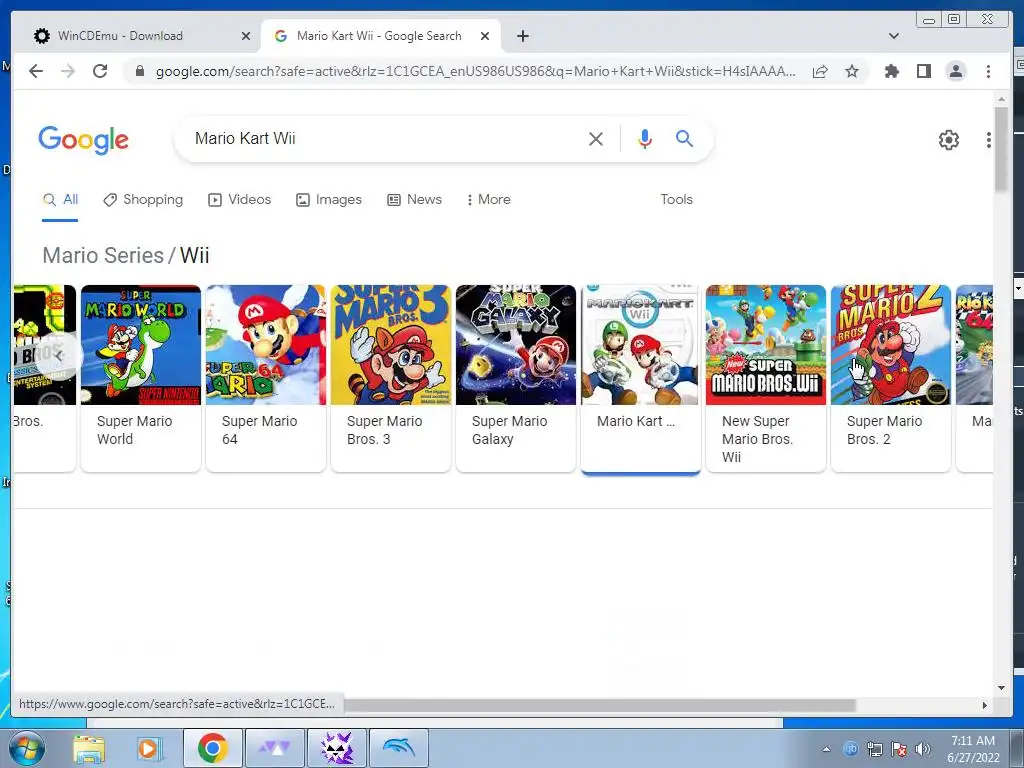Open a new browser tab

click(522, 36)
